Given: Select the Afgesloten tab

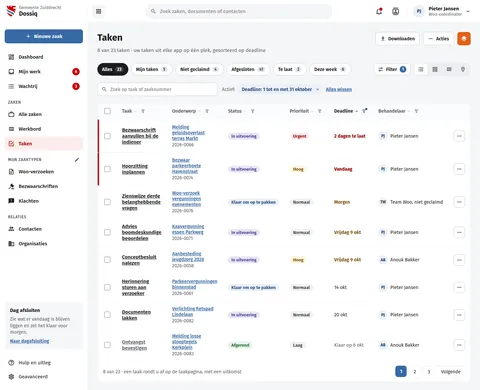Looking at the screenshot, I should click(x=248, y=69).
